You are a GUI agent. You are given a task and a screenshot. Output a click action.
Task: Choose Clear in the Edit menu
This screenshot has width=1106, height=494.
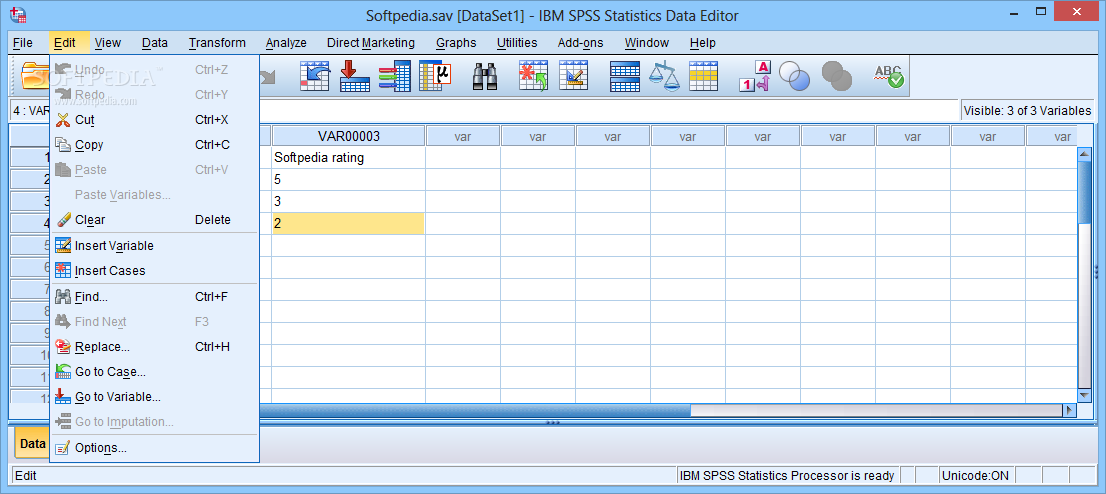[x=154, y=219]
